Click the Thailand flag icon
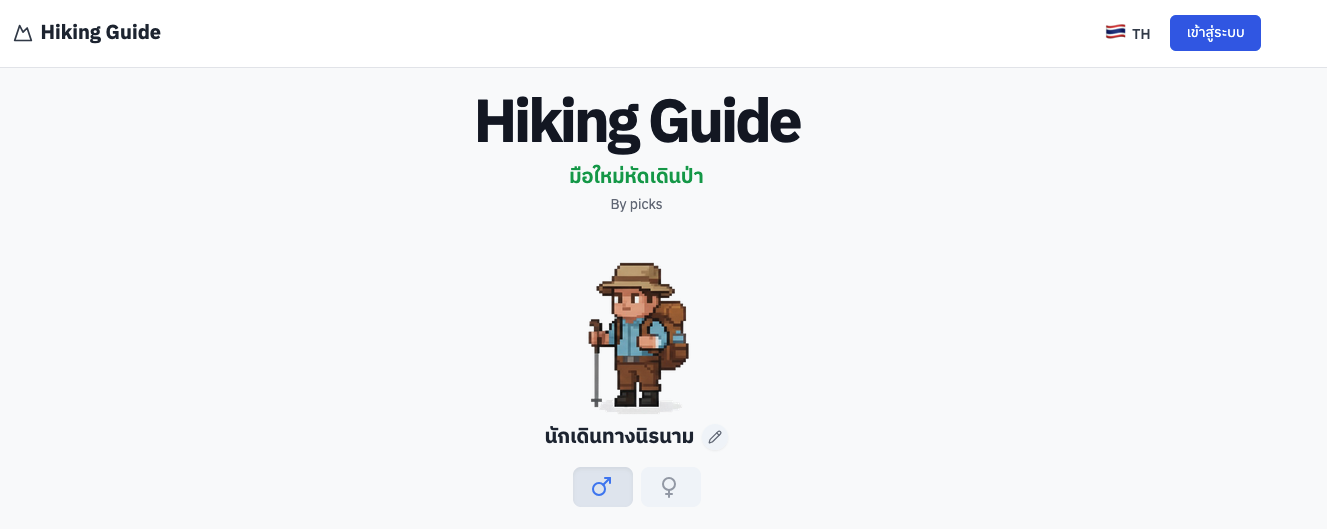This screenshot has height=529, width=1327. 1115,33
